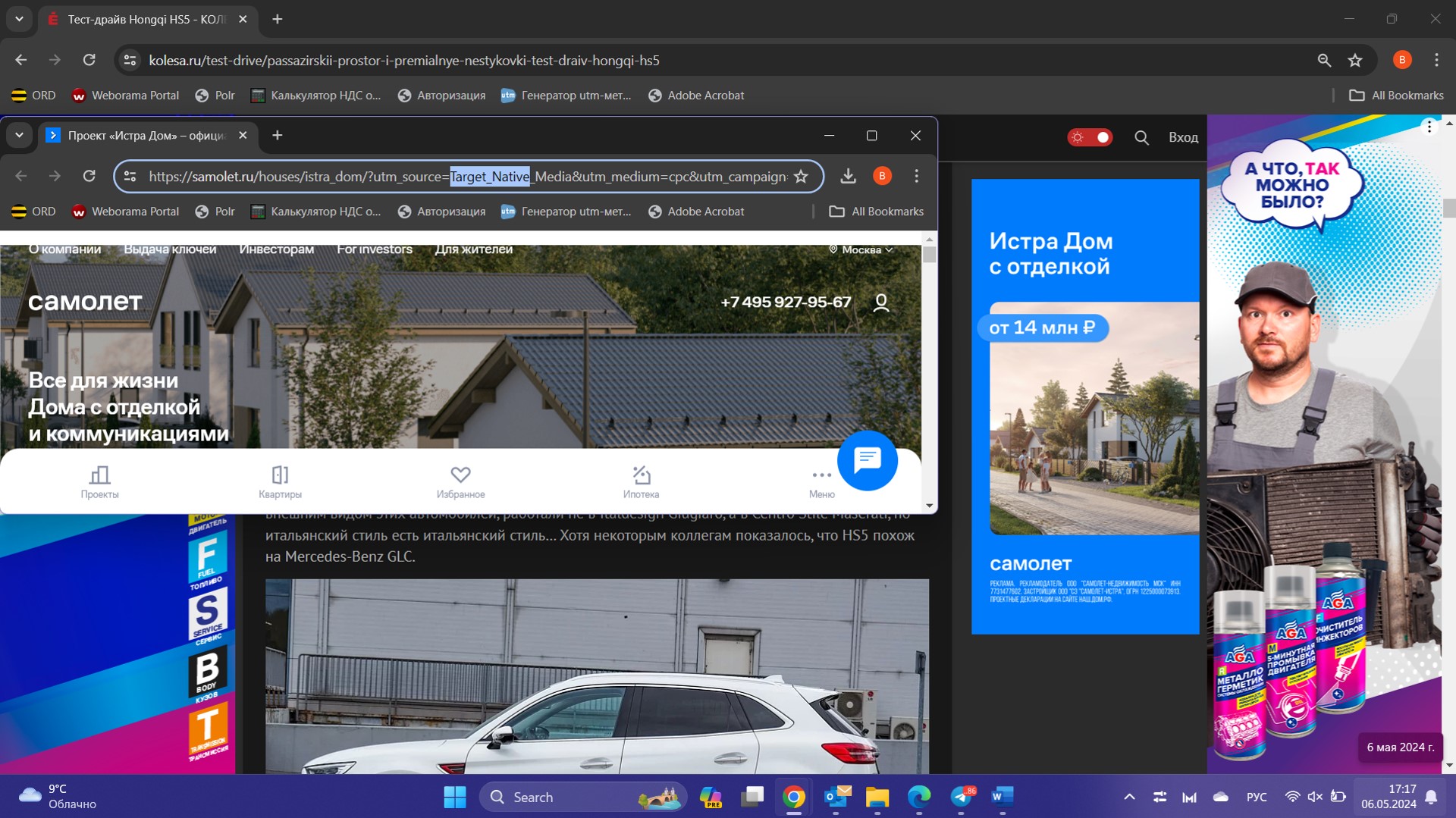Open File Explorer from the taskbar
1456x818 pixels.
click(877, 797)
